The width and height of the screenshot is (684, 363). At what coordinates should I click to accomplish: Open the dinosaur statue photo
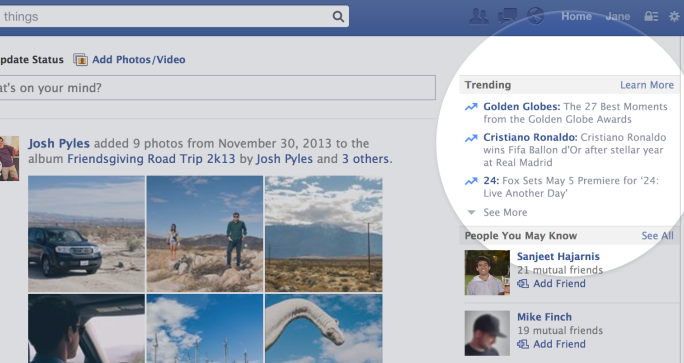pos(324,329)
